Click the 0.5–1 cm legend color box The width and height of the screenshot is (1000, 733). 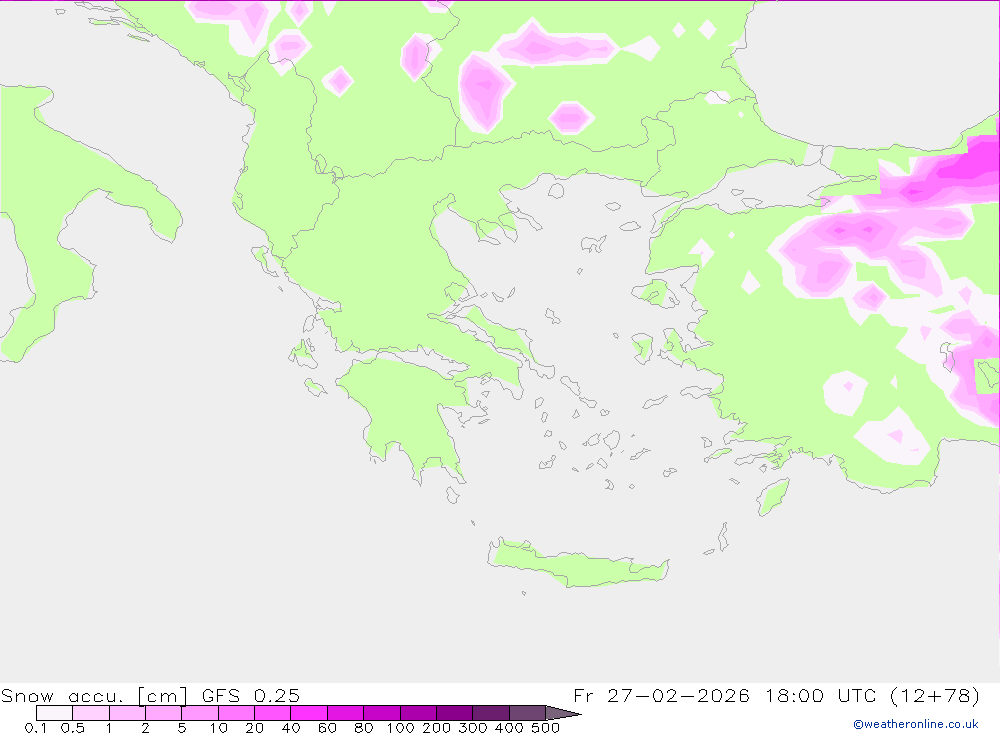click(91, 713)
